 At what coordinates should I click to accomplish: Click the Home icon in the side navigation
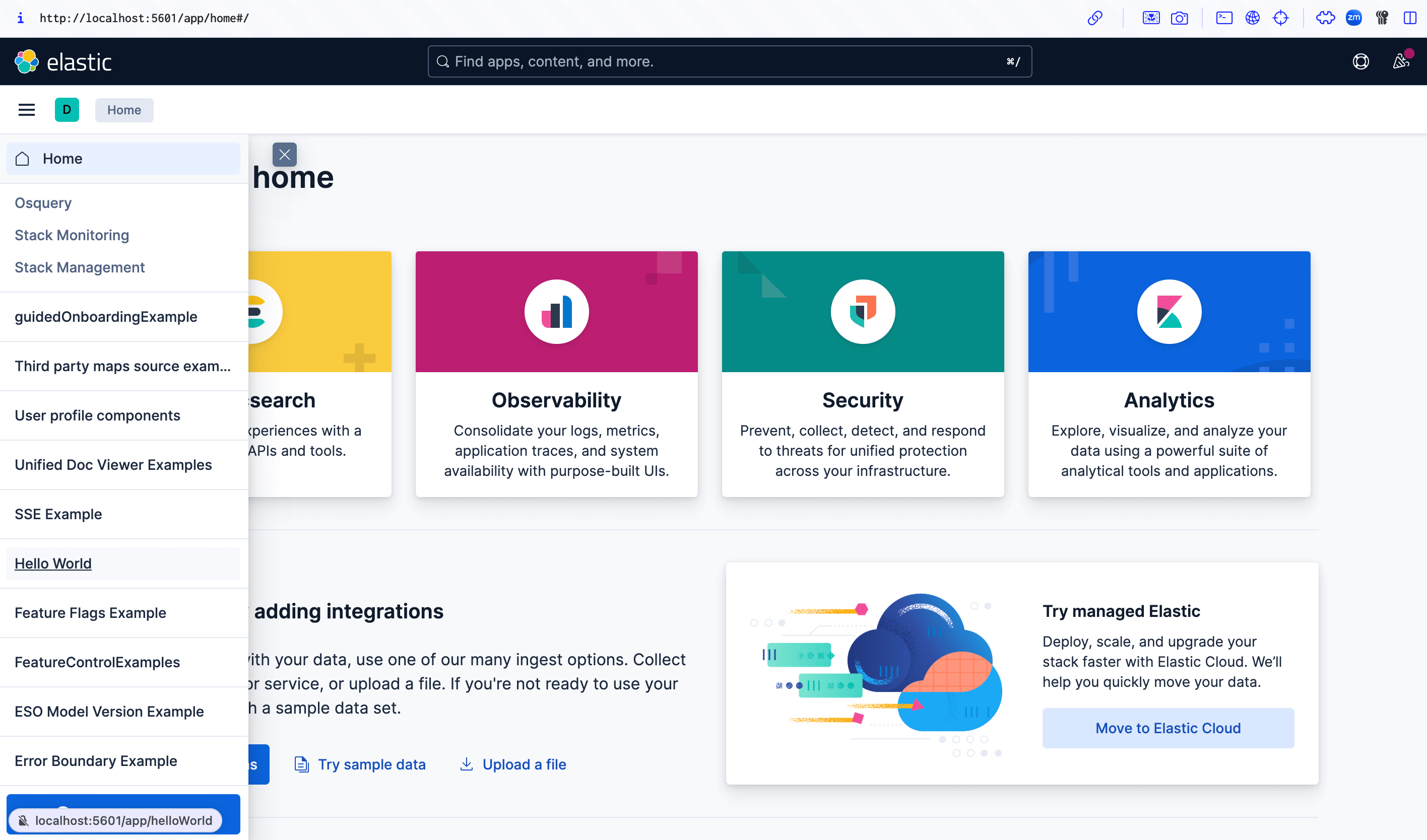22,159
